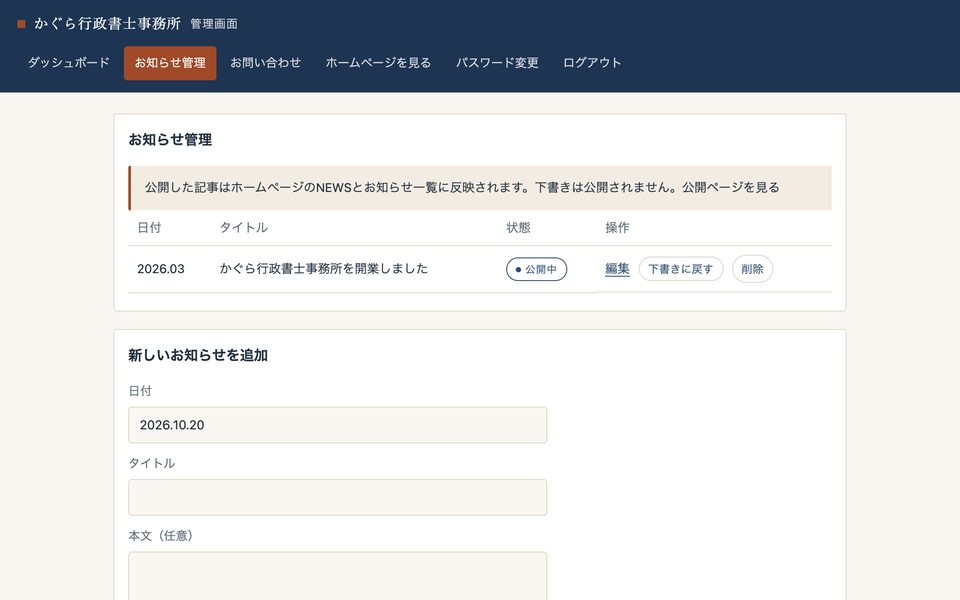The height and width of the screenshot is (600, 960).
Task: Click the 削除 button for the news row
Action: [x=752, y=269]
